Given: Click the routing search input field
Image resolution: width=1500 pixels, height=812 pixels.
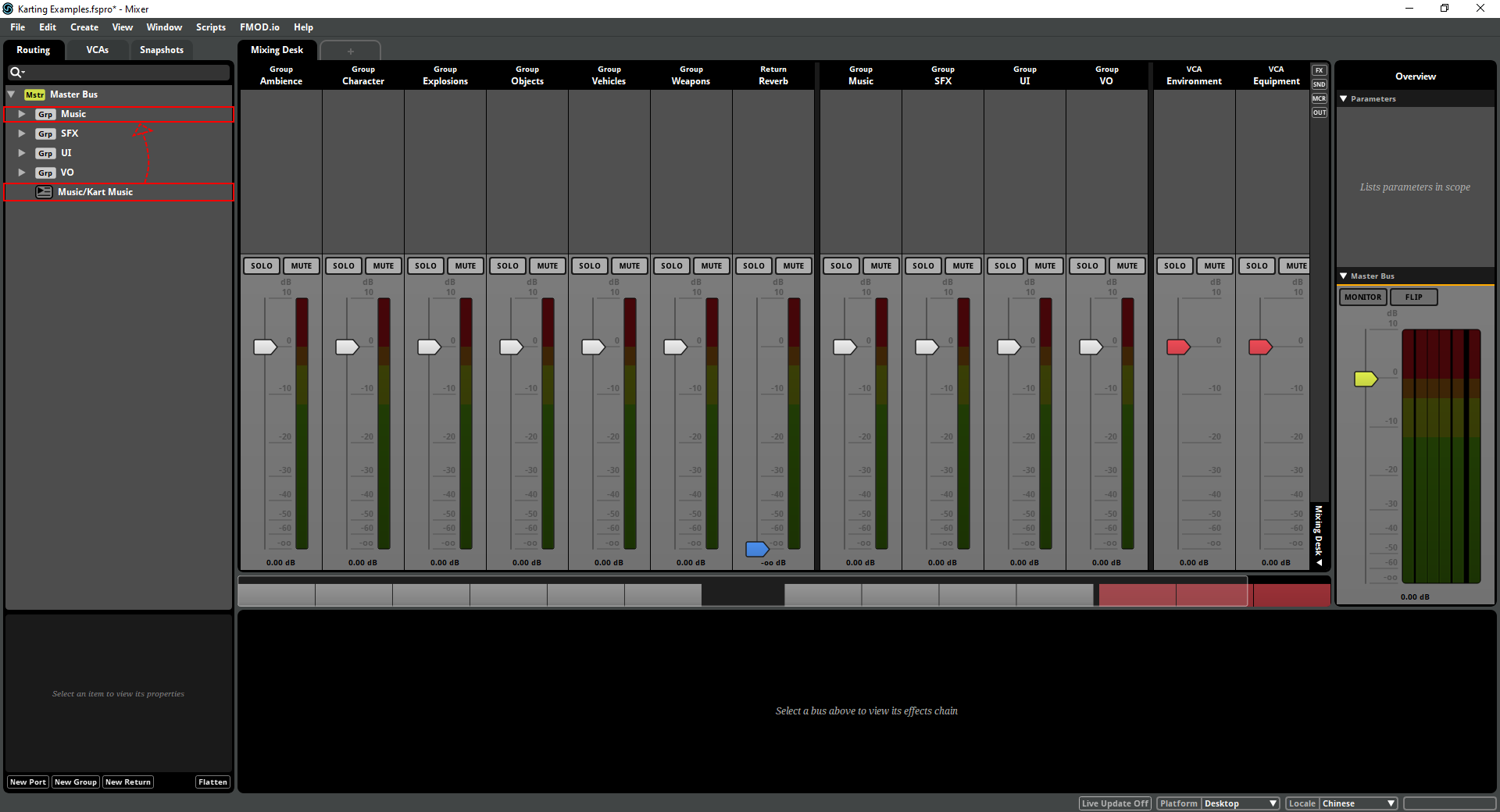Looking at the screenshot, I should (x=119, y=73).
